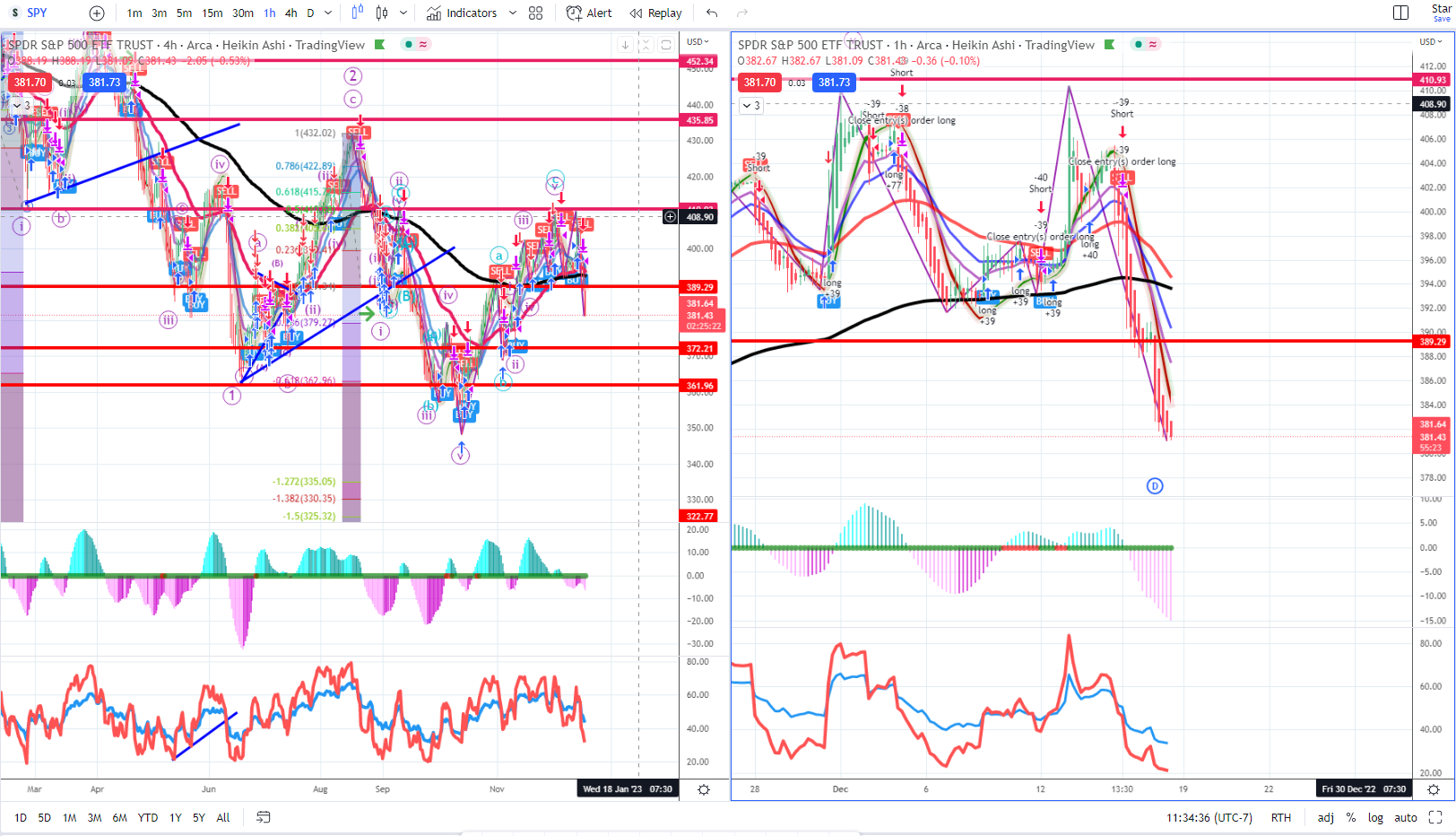
Task: Toggle auto scale mode
Action: click(x=1406, y=817)
